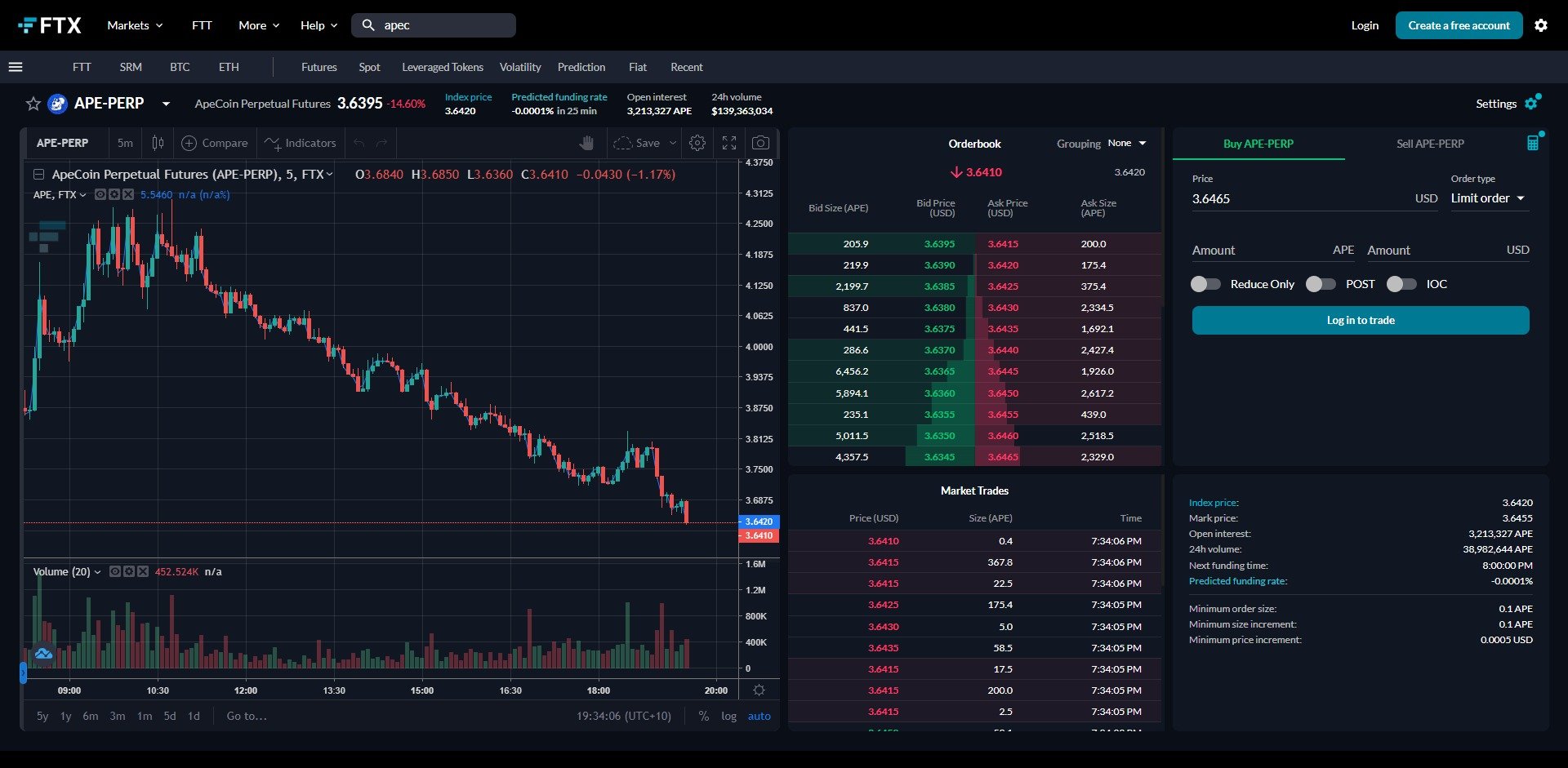Image resolution: width=1568 pixels, height=768 pixels.
Task: Take a chart snapshot with the camera icon
Action: (760, 143)
